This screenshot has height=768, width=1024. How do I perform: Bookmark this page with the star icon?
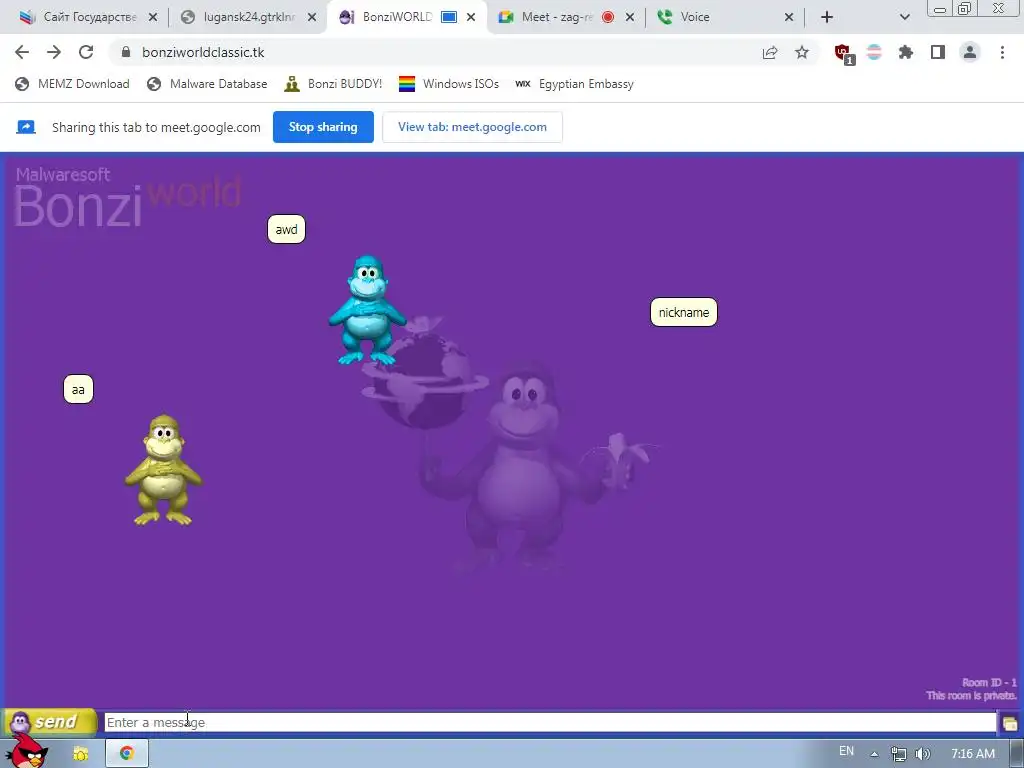[x=802, y=52]
